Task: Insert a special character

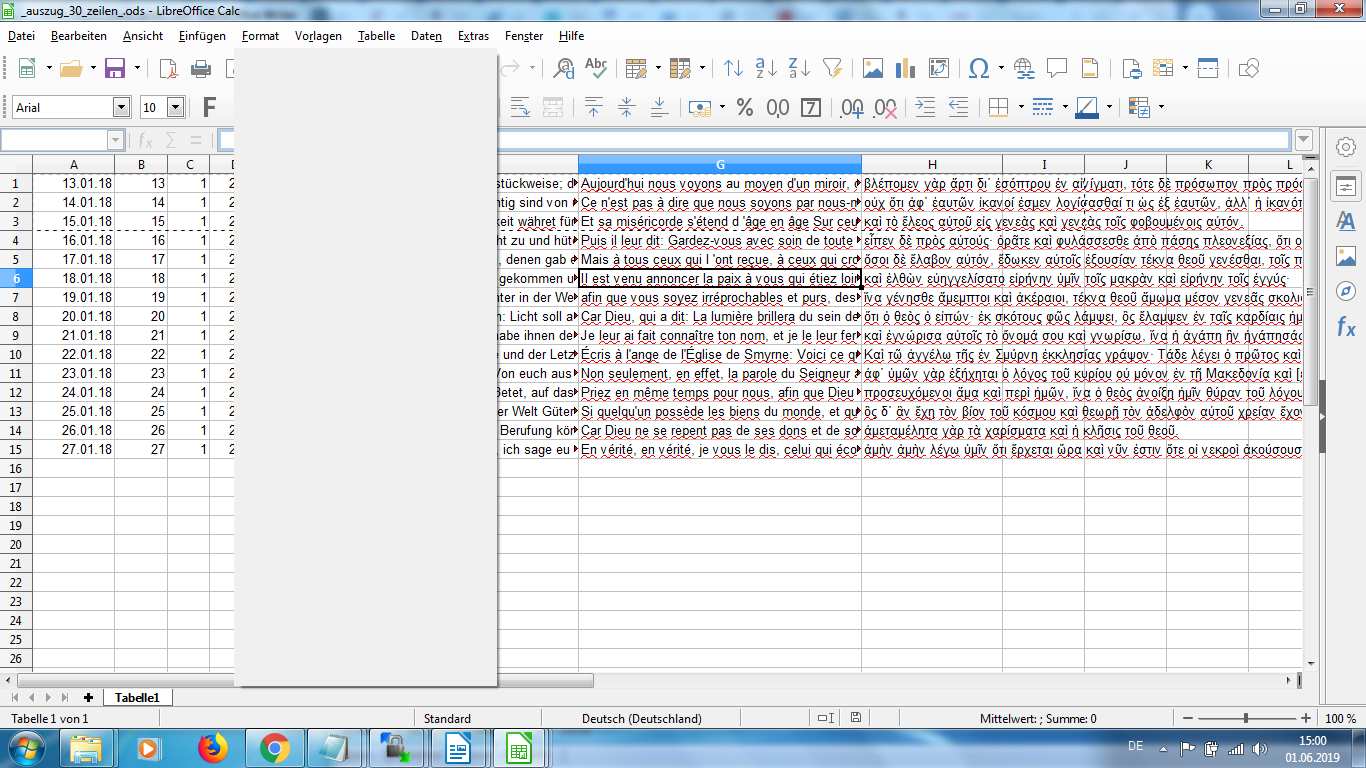Action: tap(977, 68)
